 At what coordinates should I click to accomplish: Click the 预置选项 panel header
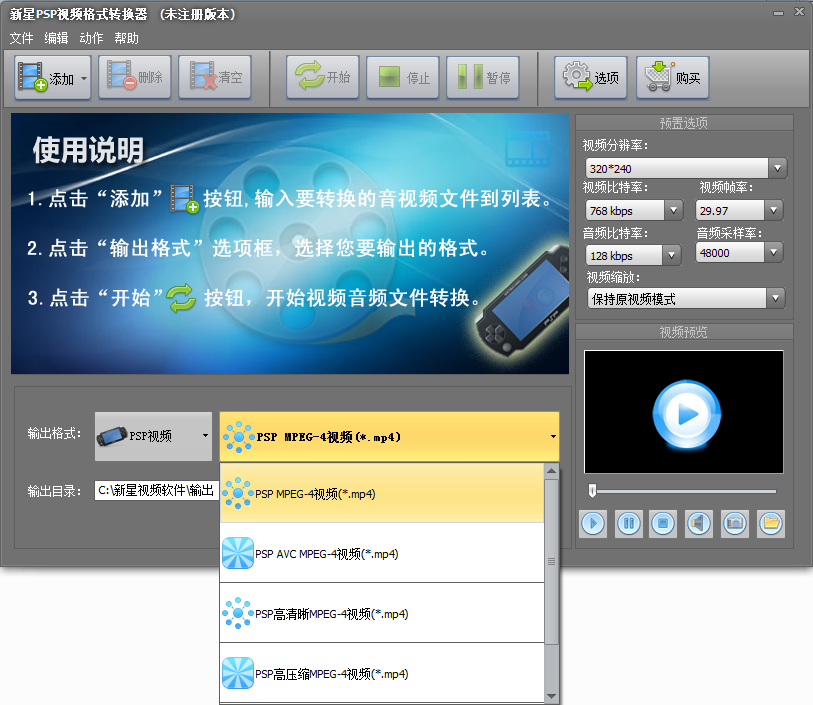(684, 123)
